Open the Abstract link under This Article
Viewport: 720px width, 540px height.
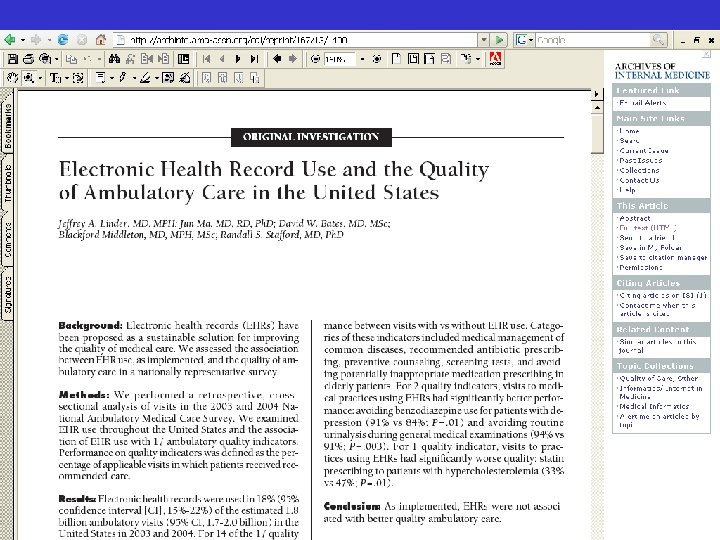pos(635,218)
